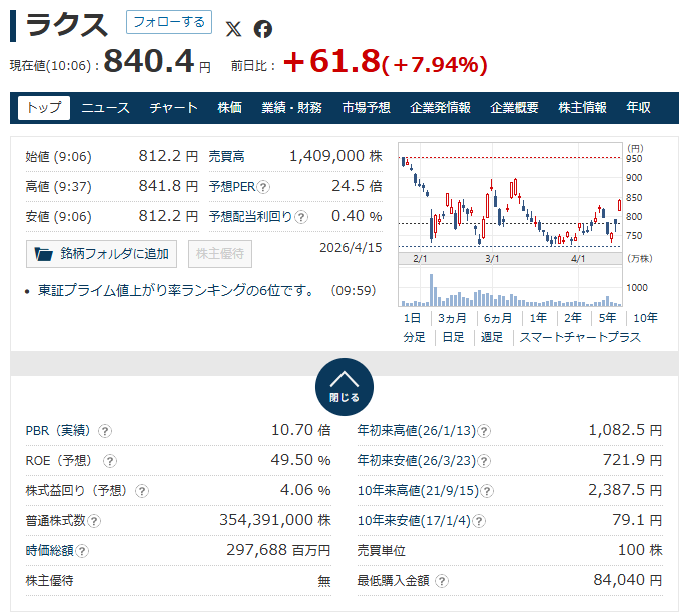The height and width of the screenshot is (614, 680).
Task: Click the volume bar chart area
Action: [510, 287]
